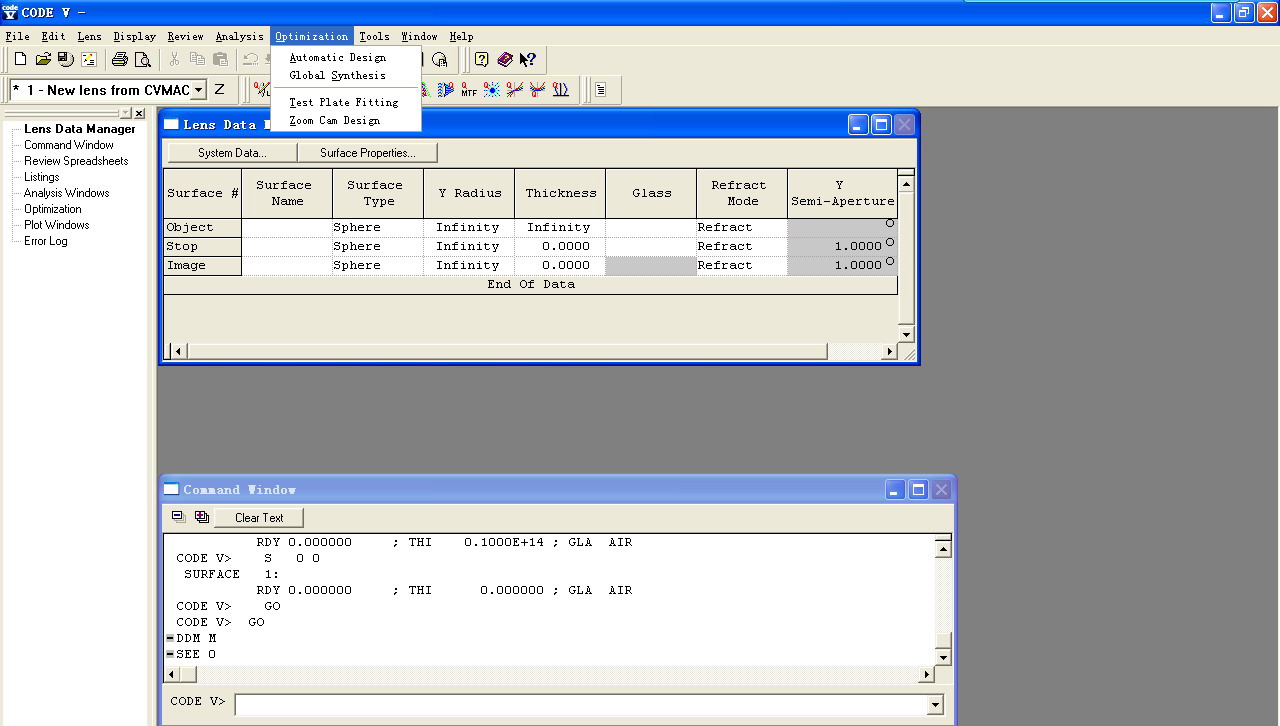Click the Stop surface row header
The image size is (1280, 726).
203,247
